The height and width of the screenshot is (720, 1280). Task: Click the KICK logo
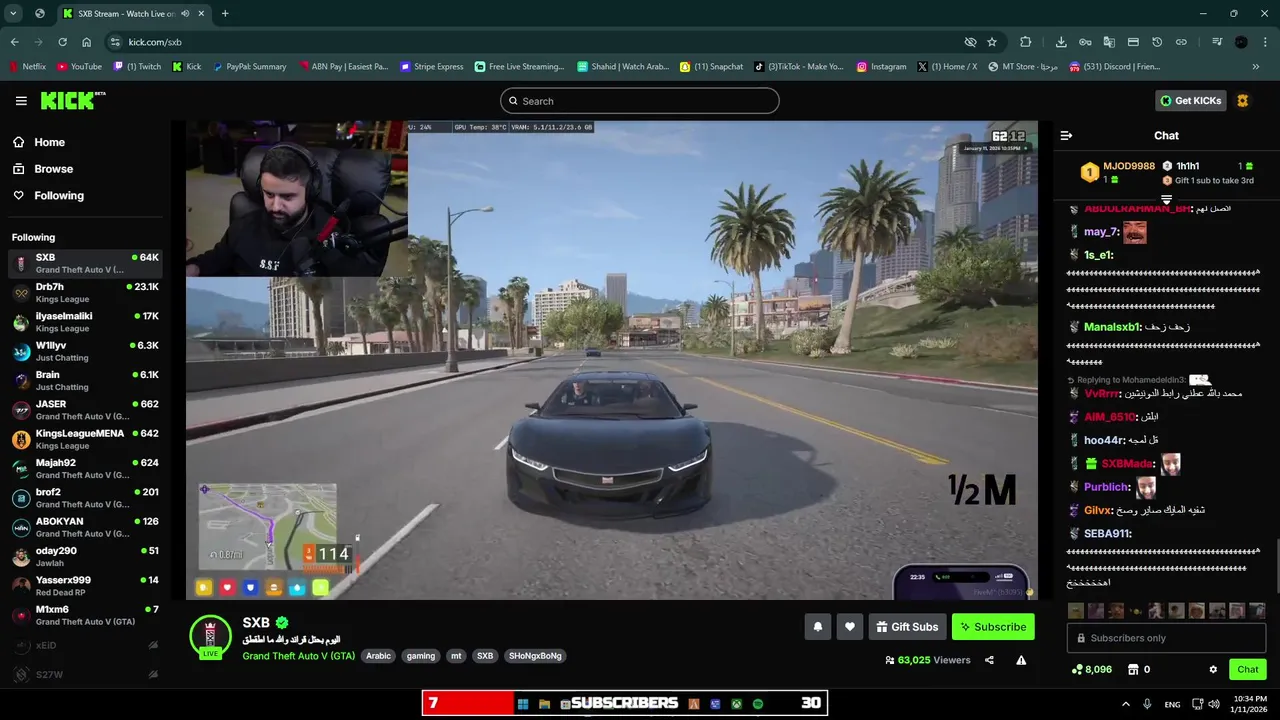(x=72, y=100)
